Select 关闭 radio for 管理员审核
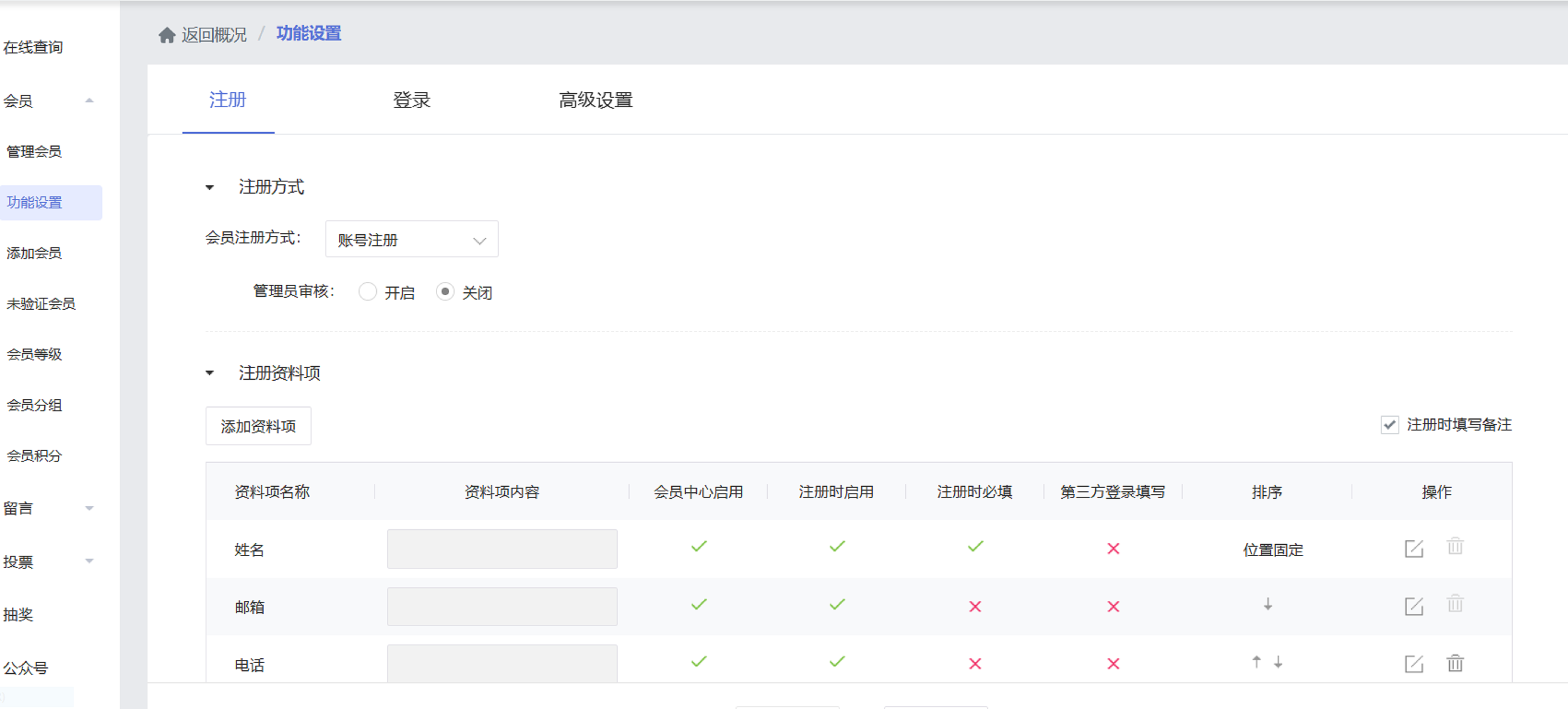The height and width of the screenshot is (709, 1568). pos(445,292)
